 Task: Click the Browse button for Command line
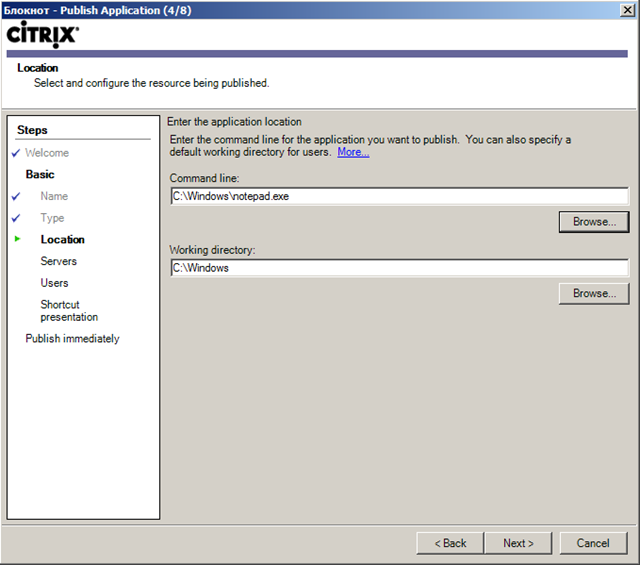coord(594,222)
